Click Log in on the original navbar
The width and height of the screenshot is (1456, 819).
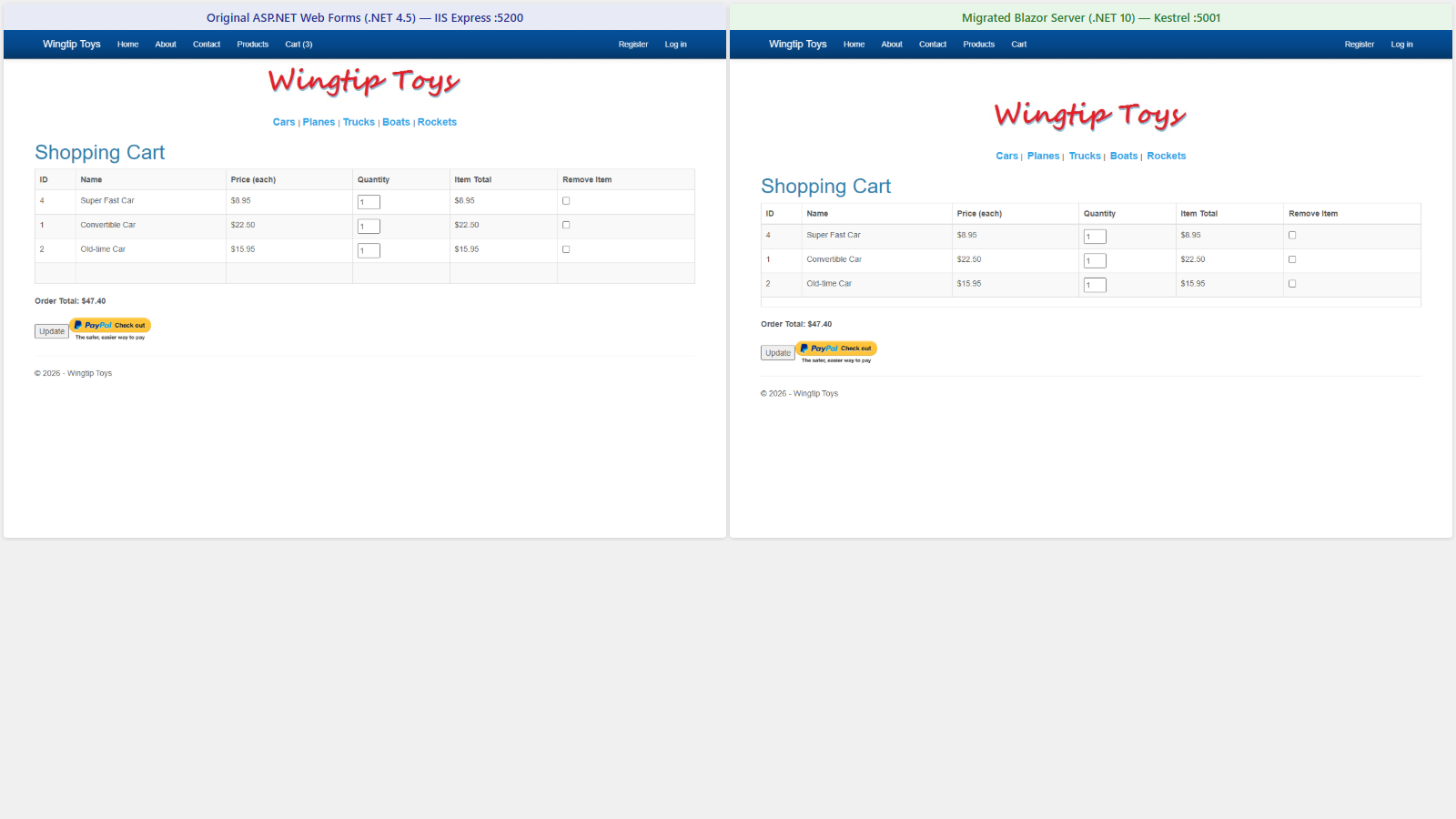pos(675,44)
